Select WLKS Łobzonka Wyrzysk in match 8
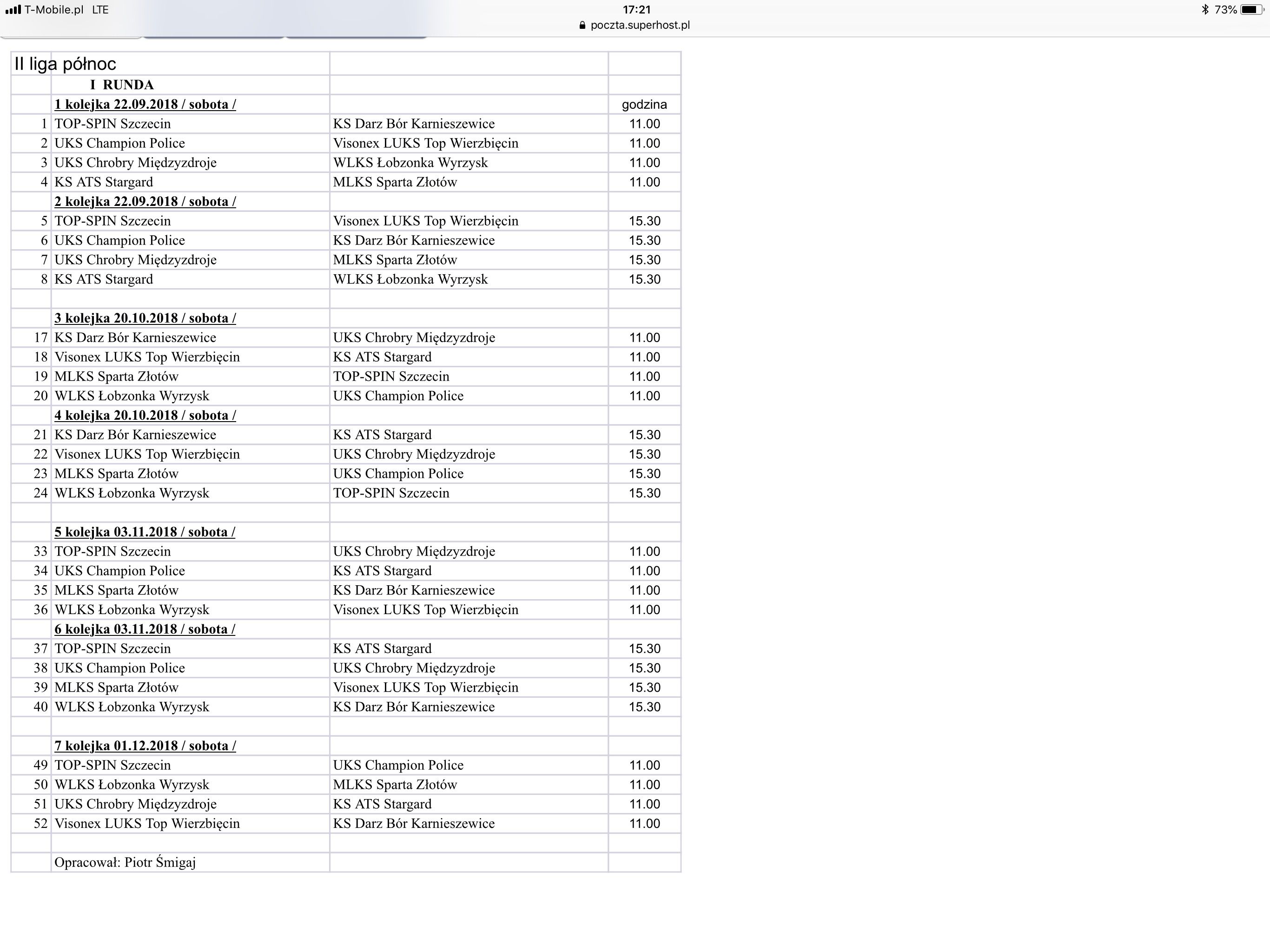The height and width of the screenshot is (952, 1270). (410, 280)
